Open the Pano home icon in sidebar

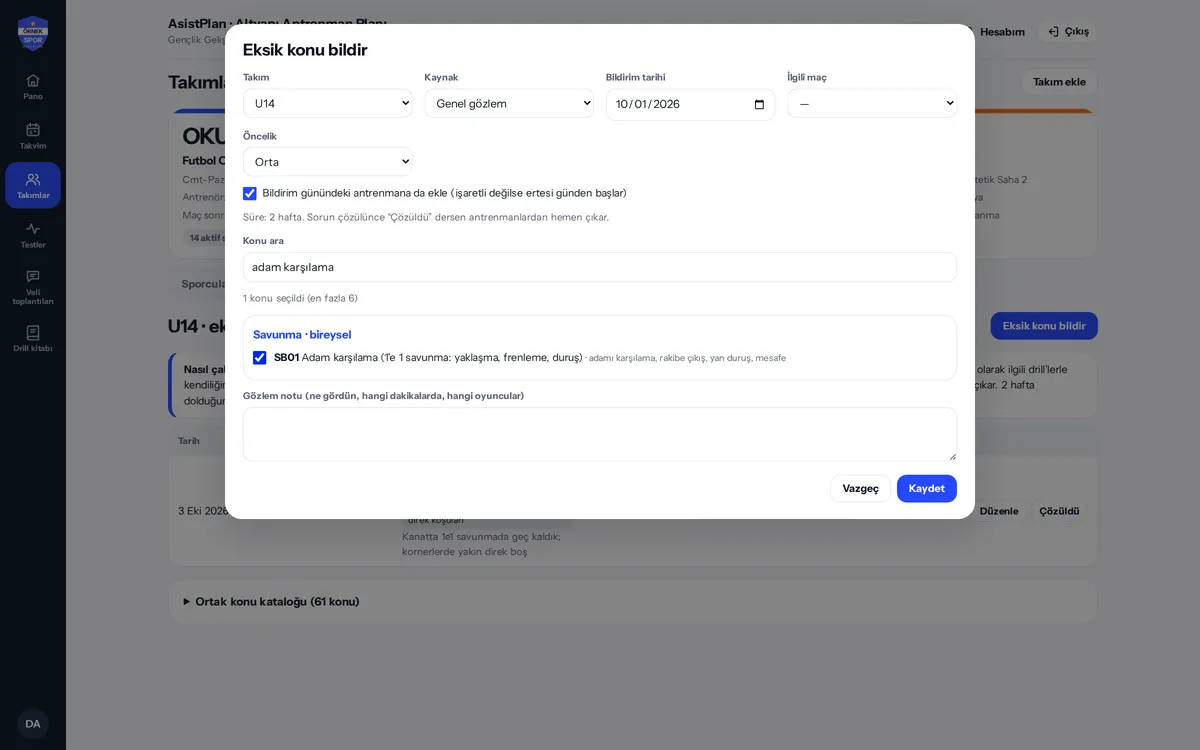pyautogui.click(x=33, y=80)
